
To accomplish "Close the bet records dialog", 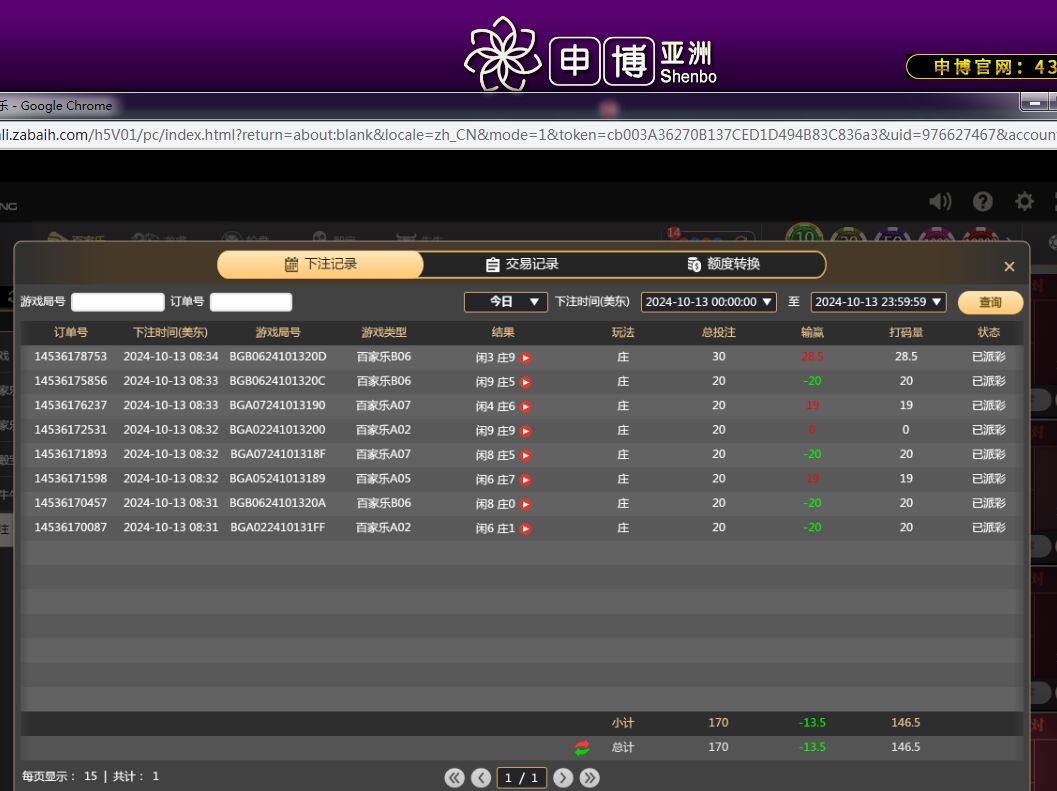I will pyautogui.click(x=1009, y=266).
